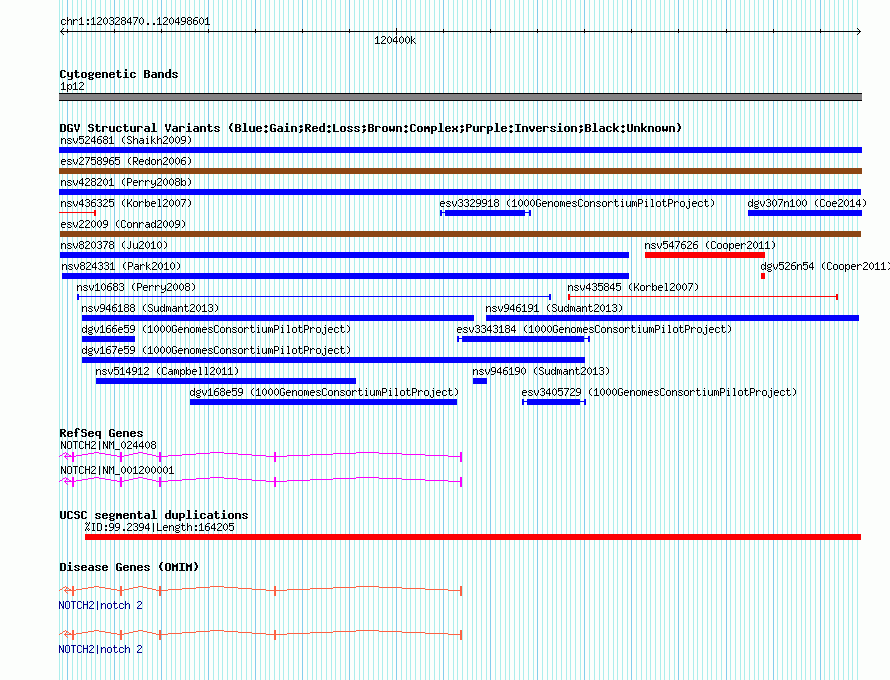Click the esv3343184 variant bar
The height and width of the screenshot is (680, 890).
tap(523, 339)
